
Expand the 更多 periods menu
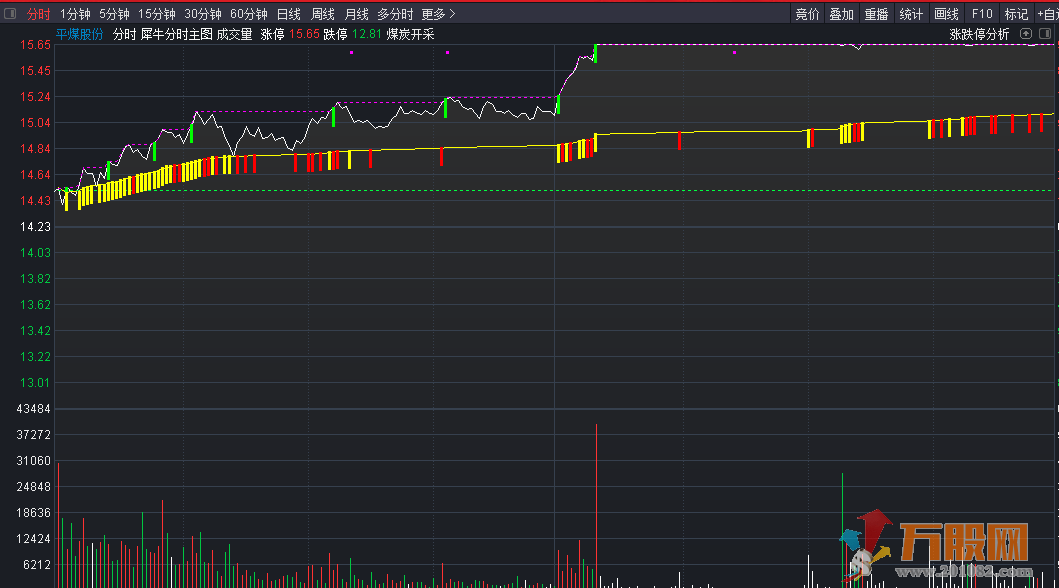pos(438,14)
